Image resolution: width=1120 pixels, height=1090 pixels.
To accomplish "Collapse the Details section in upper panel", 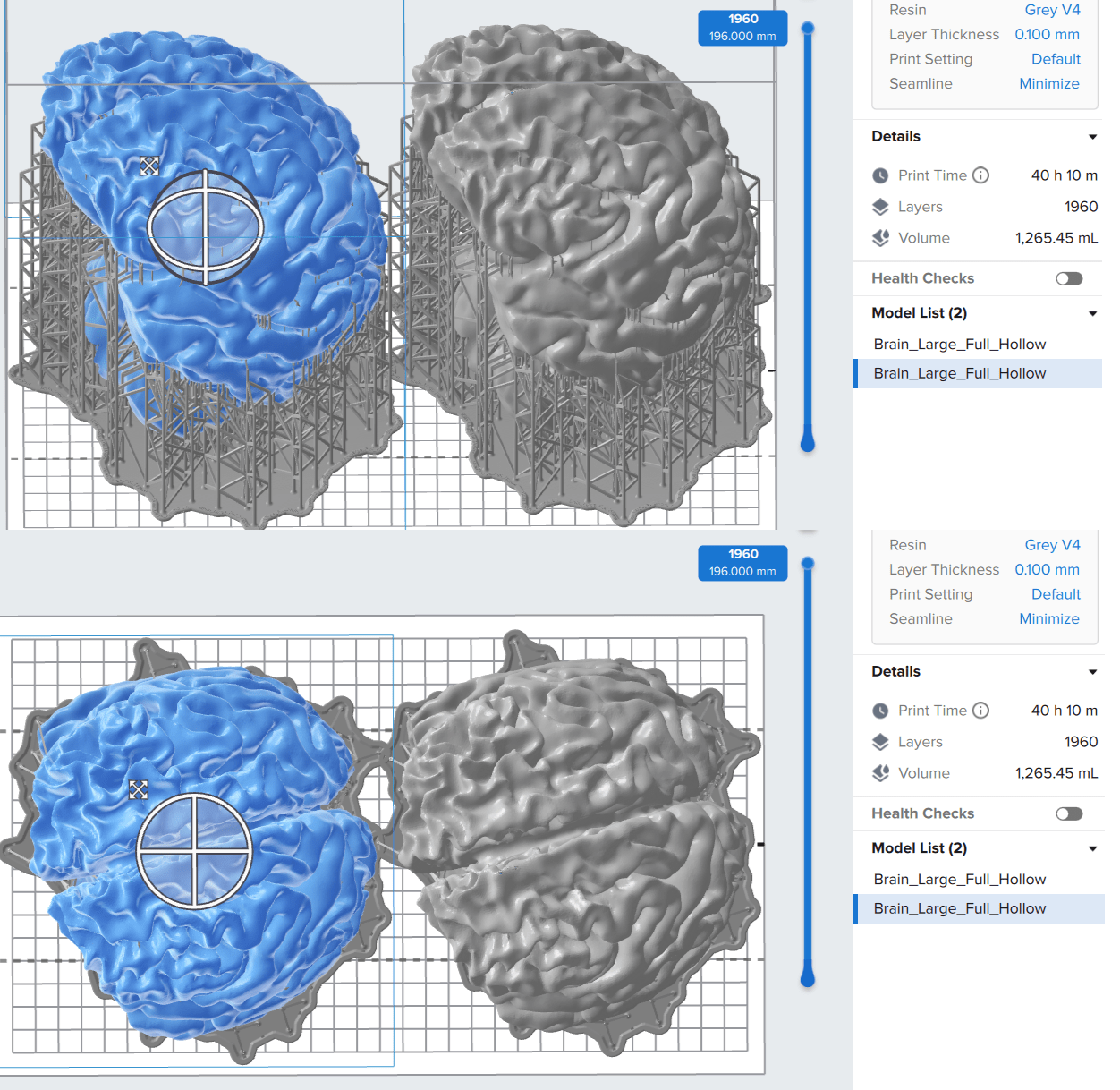I will click(1092, 137).
